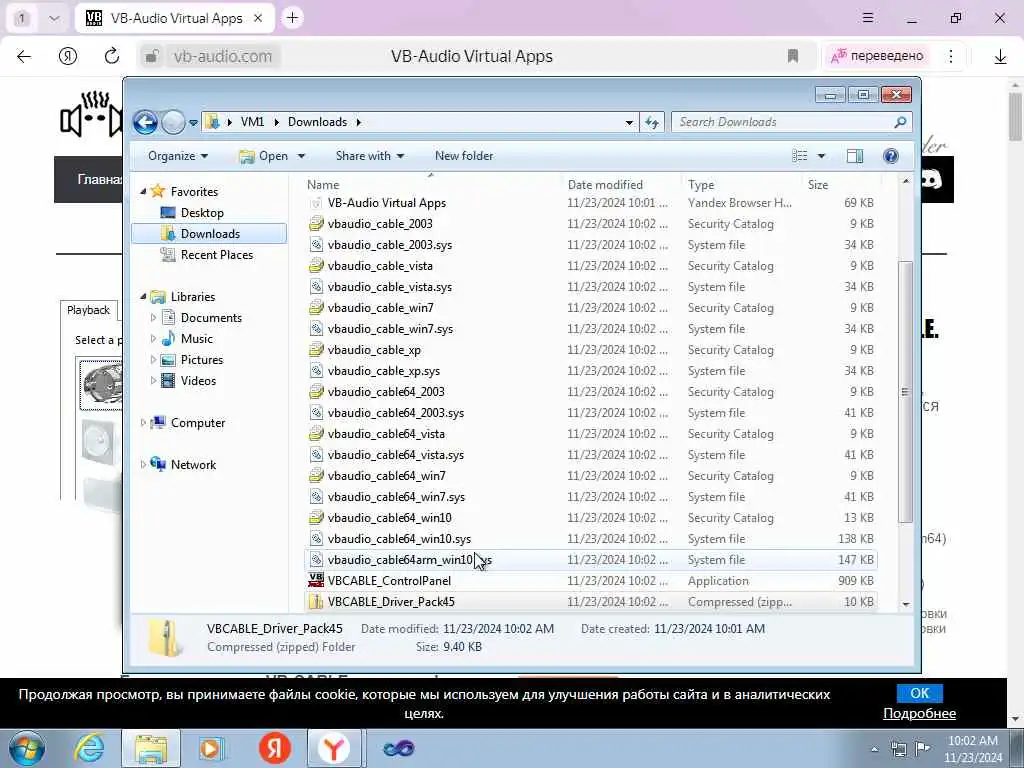Open Explorer help icon
1024x768 pixels.
(891, 156)
